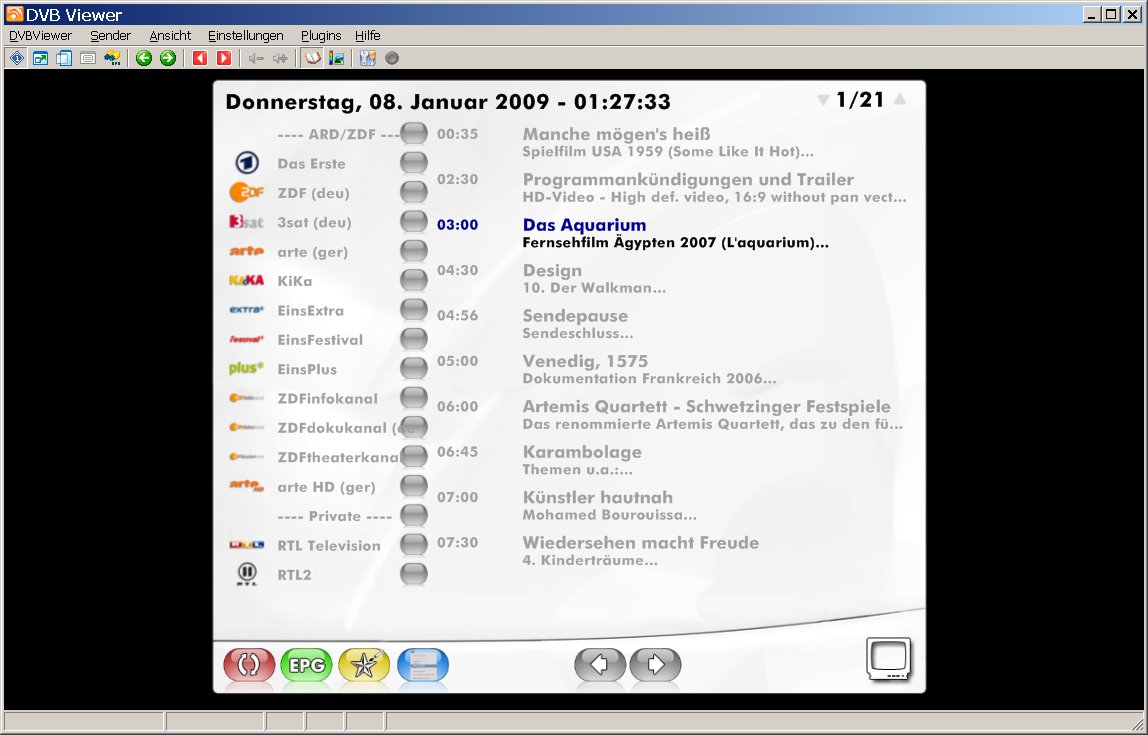Image resolution: width=1148 pixels, height=735 pixels.
Task: Click the gray record circle toolbar icon
Action: 392,58
